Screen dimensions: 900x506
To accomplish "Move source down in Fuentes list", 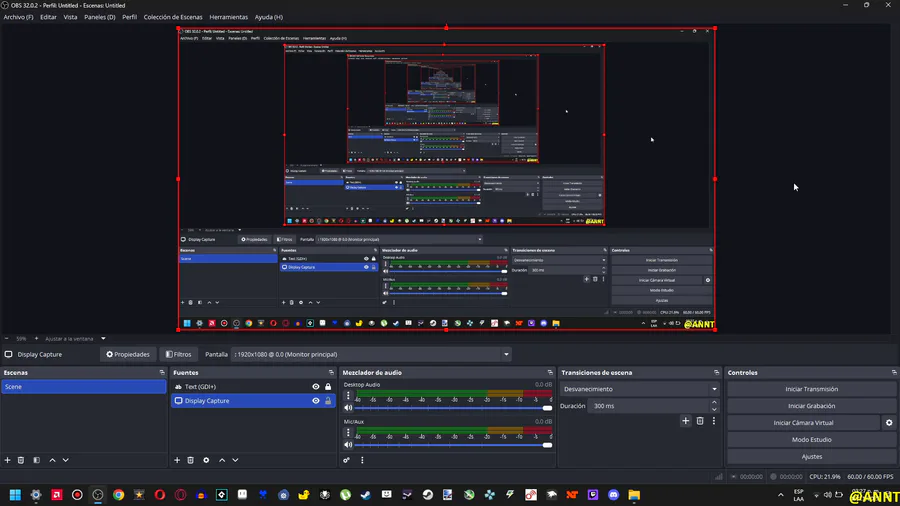I will (x=235, y=460).
